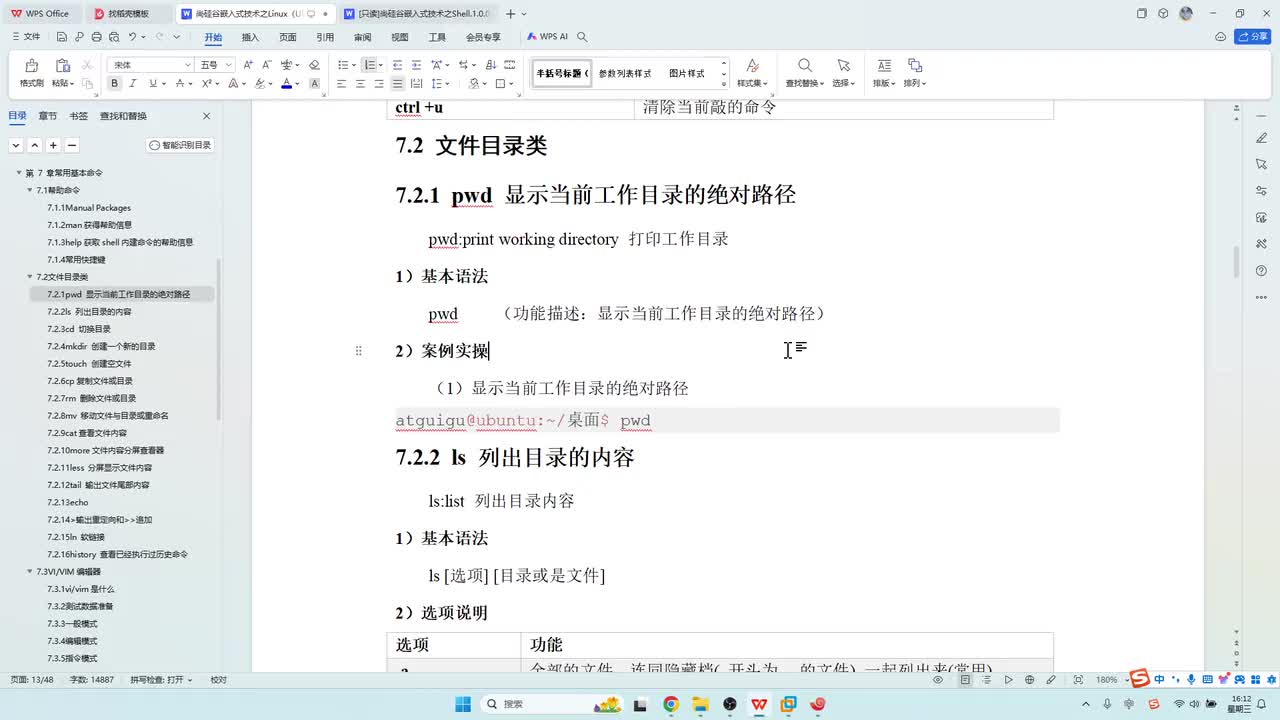The width and height of the screenshot is (1280, 720).
Task: Click the Paste (粘贴) clipboard icon
Action: [61, 66]
